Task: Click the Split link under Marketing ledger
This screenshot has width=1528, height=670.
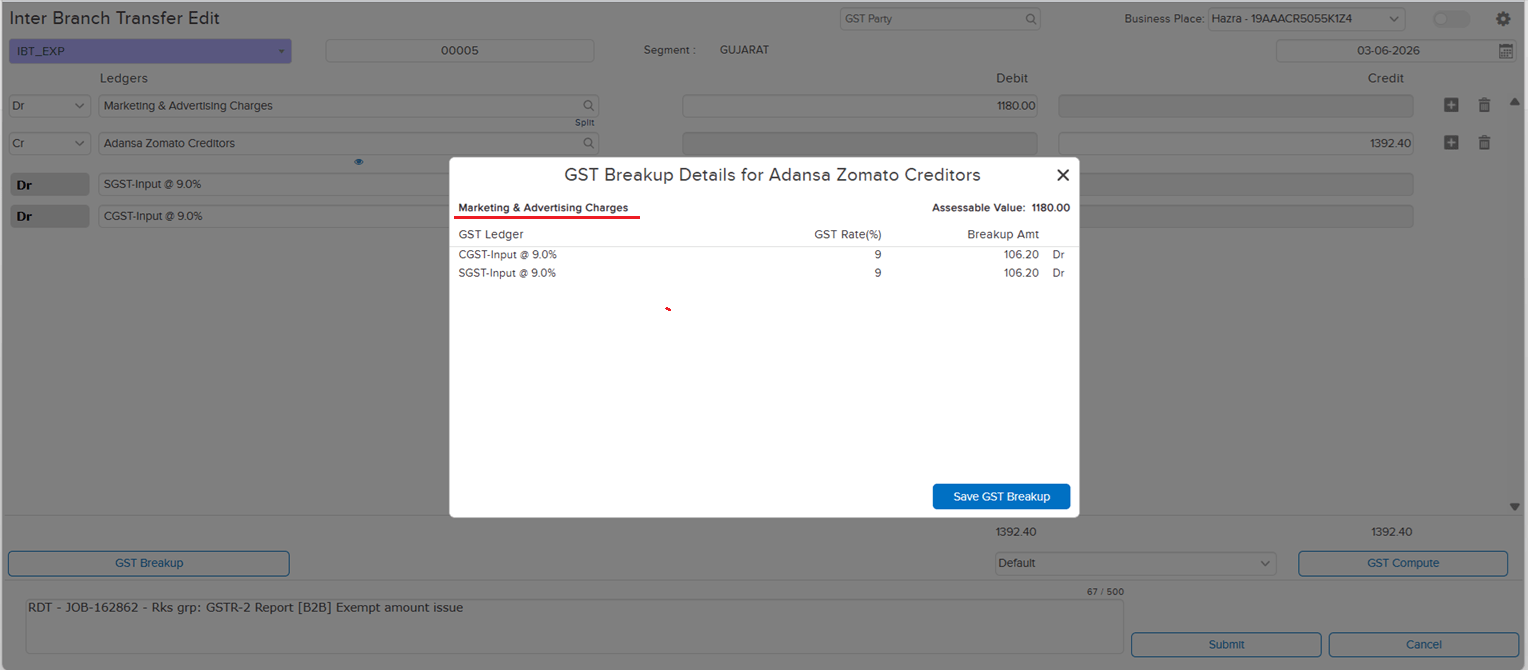Action: pyautogui.click(x=584, y=123)
